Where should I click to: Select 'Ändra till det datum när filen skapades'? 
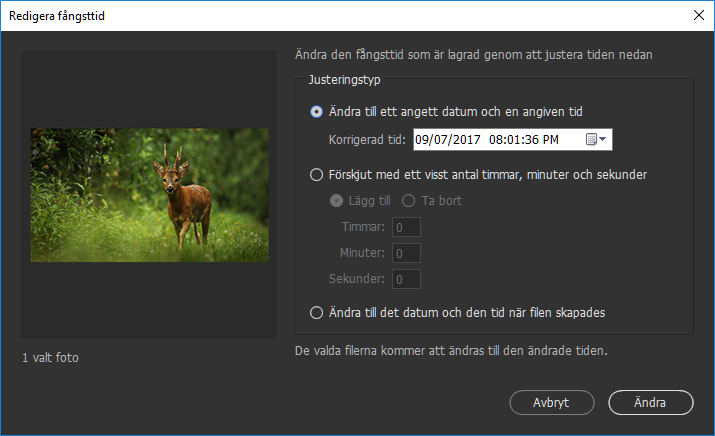coord(317,312)
